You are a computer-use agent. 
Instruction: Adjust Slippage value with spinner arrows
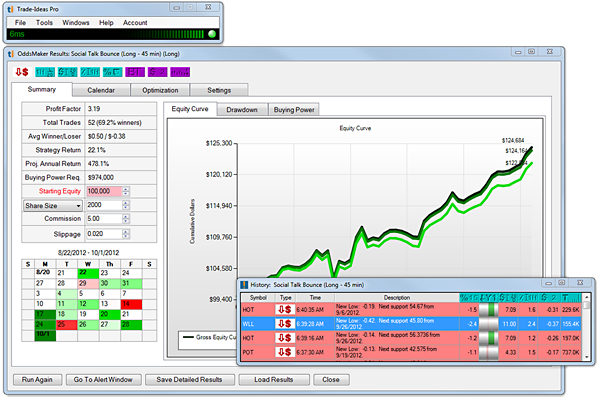(x=126, y=234)
